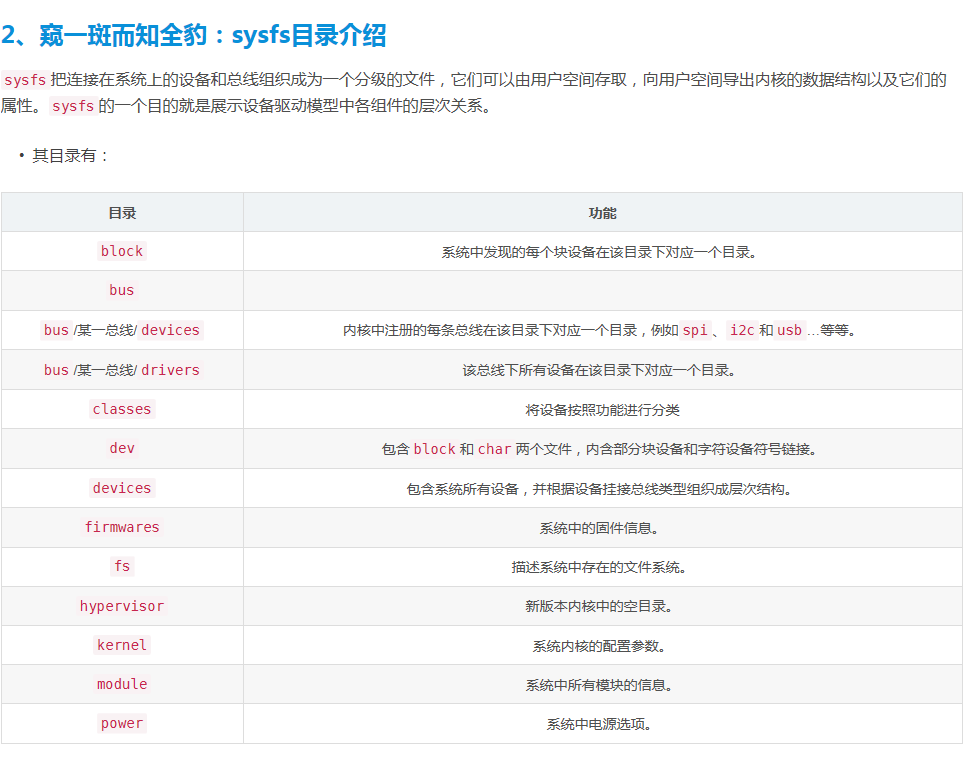
Task: Click the 'bus/某一总线/devices' cell
Action: 122,330
